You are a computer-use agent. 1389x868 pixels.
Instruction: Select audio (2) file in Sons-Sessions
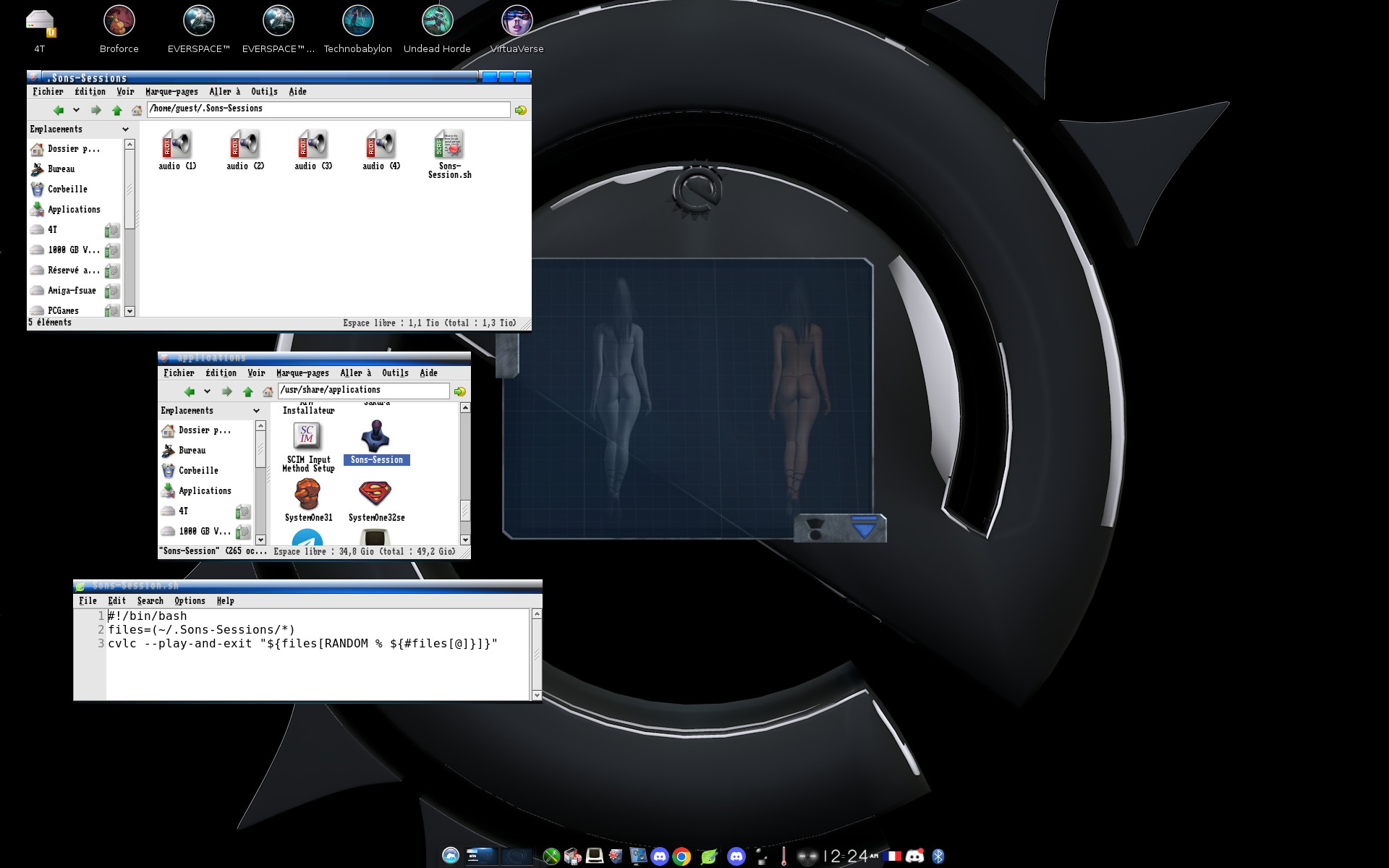pos(245,150)
